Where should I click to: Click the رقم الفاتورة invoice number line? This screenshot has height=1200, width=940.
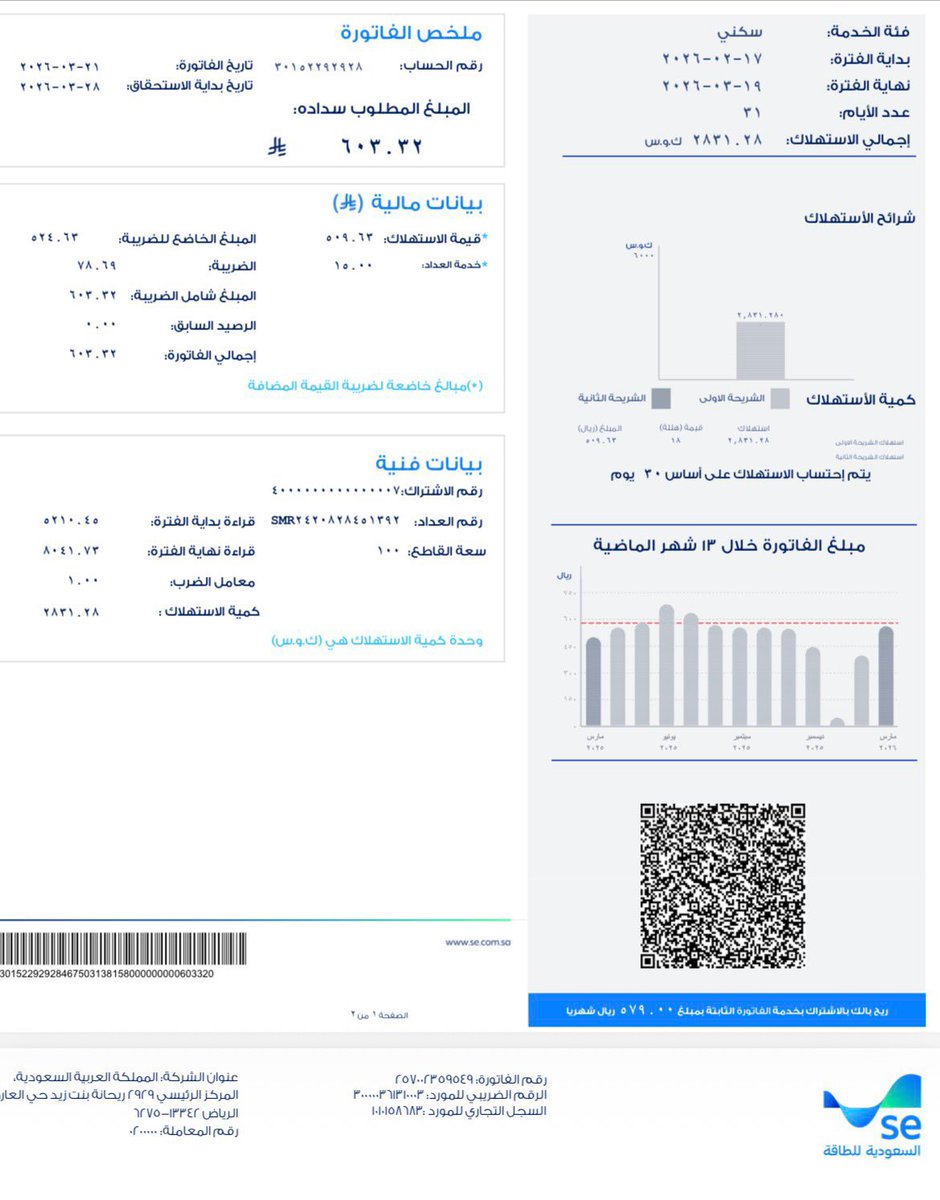471,1079
